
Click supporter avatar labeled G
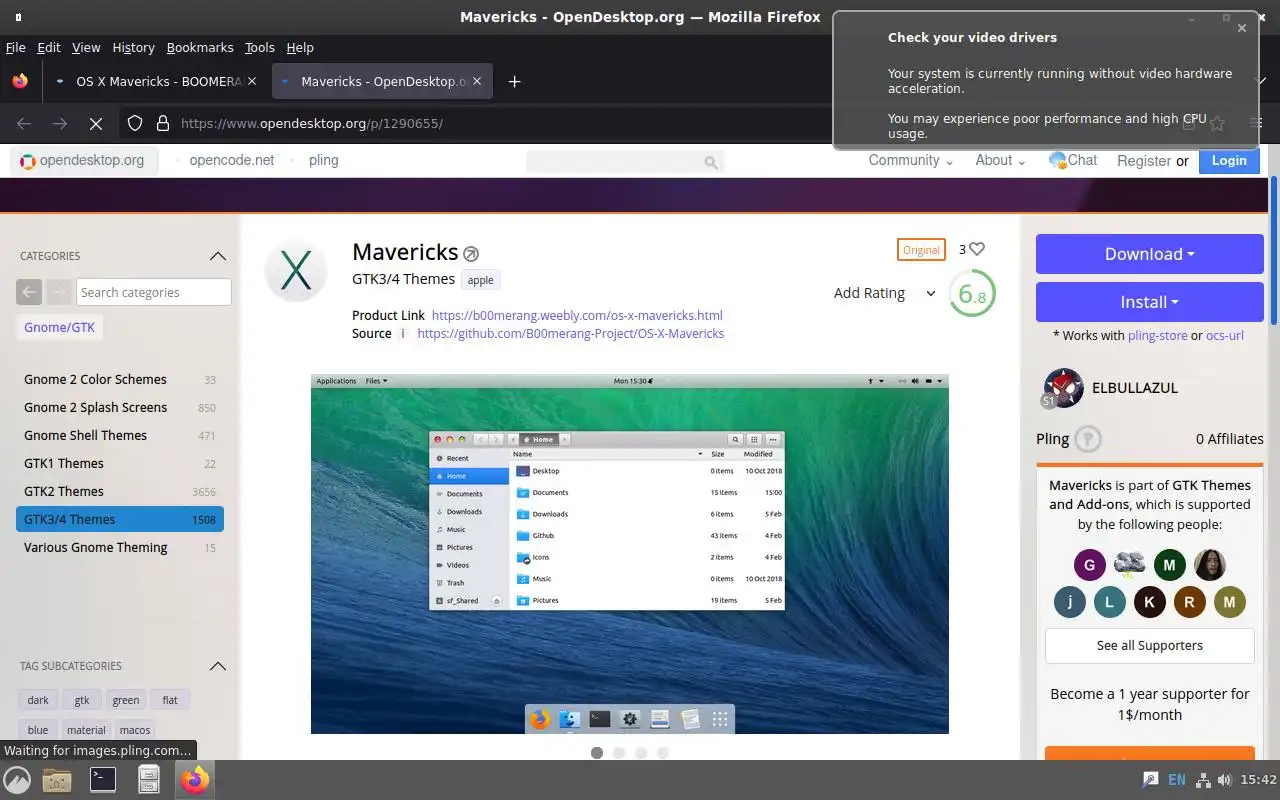coord(1090,565)
